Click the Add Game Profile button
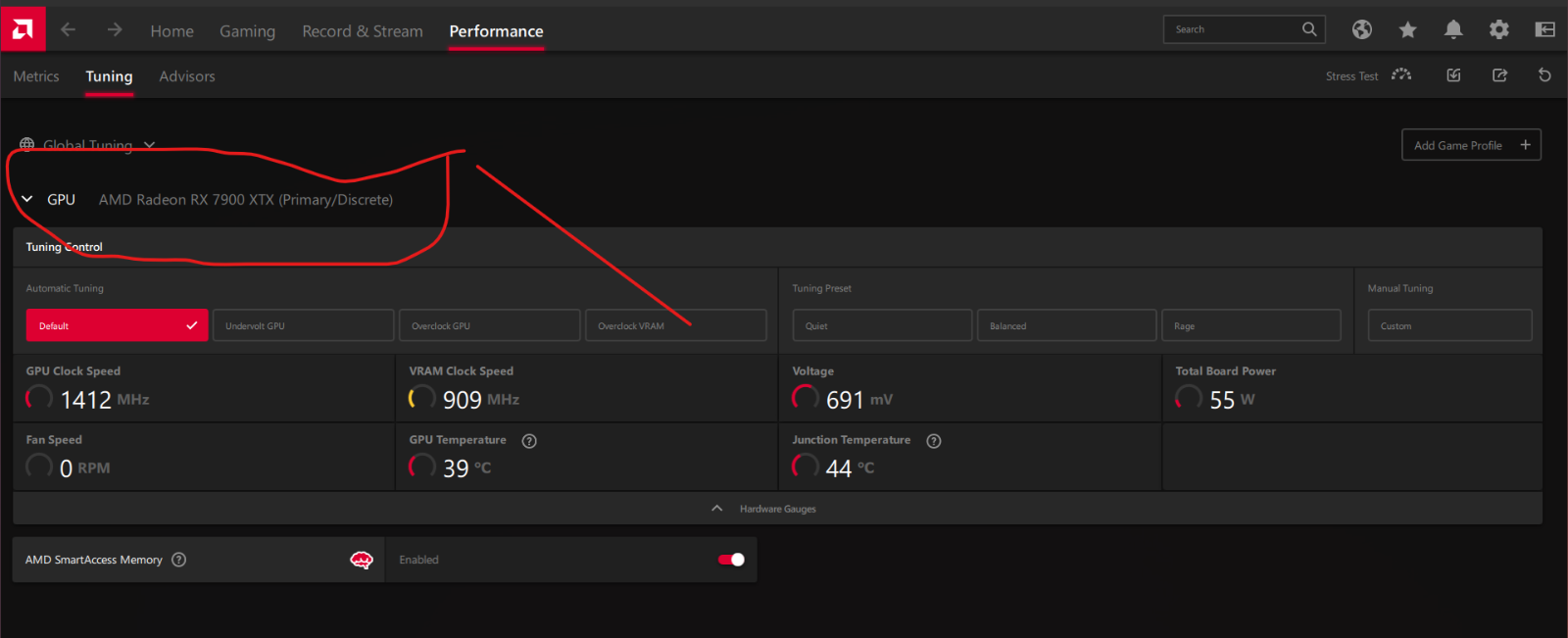Viewport: 1568px width, 638px height. coord(1471,145)
